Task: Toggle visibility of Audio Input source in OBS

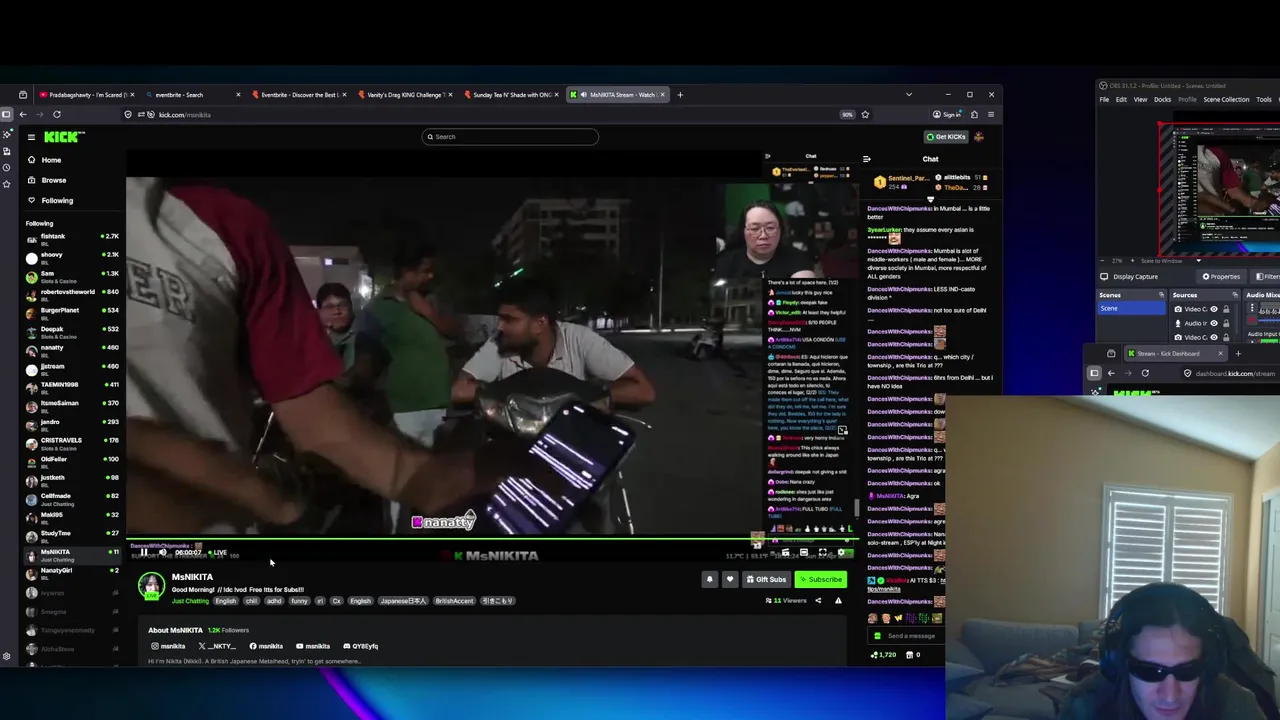Action: 1214,323
